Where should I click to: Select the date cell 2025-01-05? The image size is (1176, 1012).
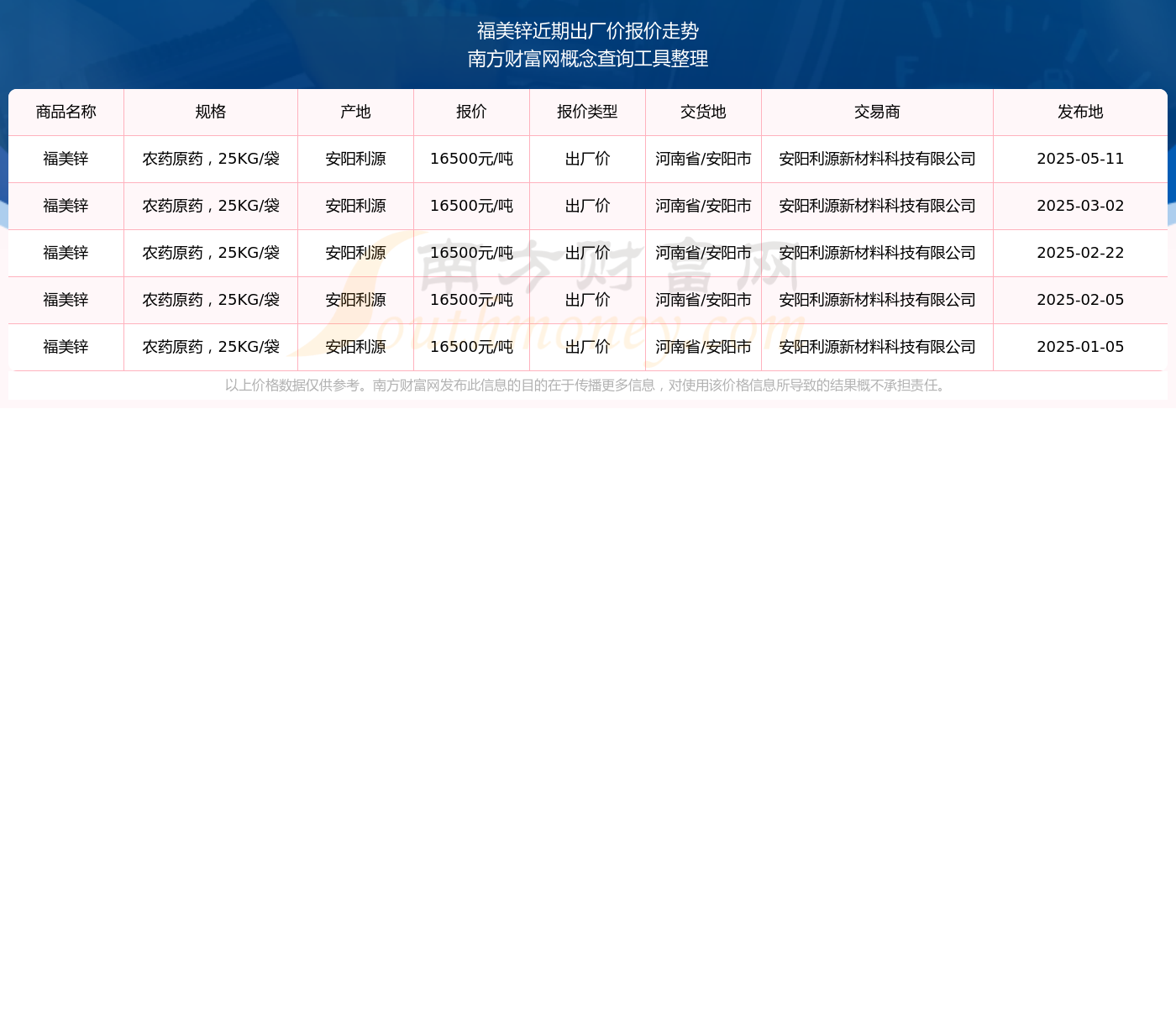(x=1081, y=348)
